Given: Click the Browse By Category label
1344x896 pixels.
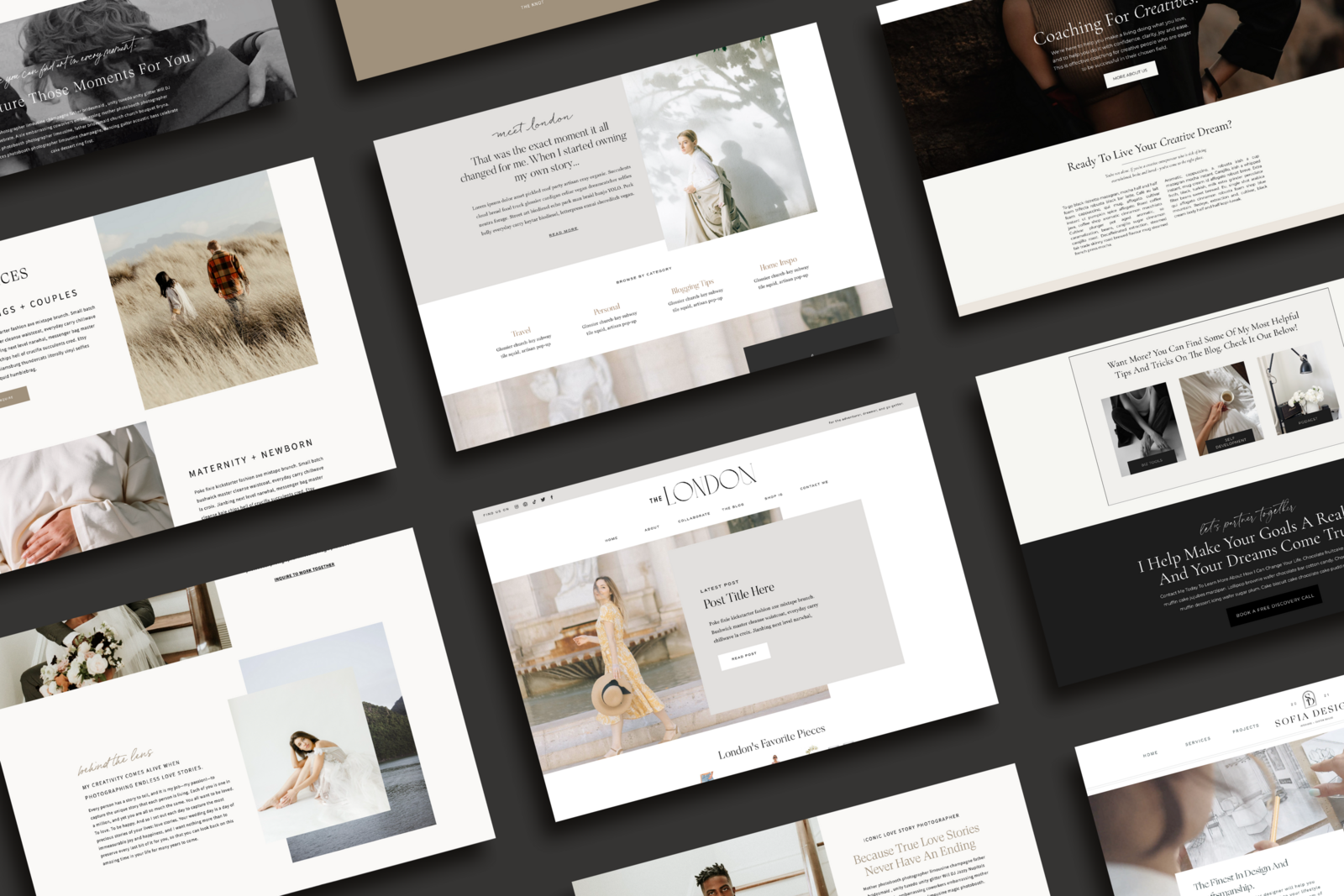Looking at the screenshot, I should (643, 275).
